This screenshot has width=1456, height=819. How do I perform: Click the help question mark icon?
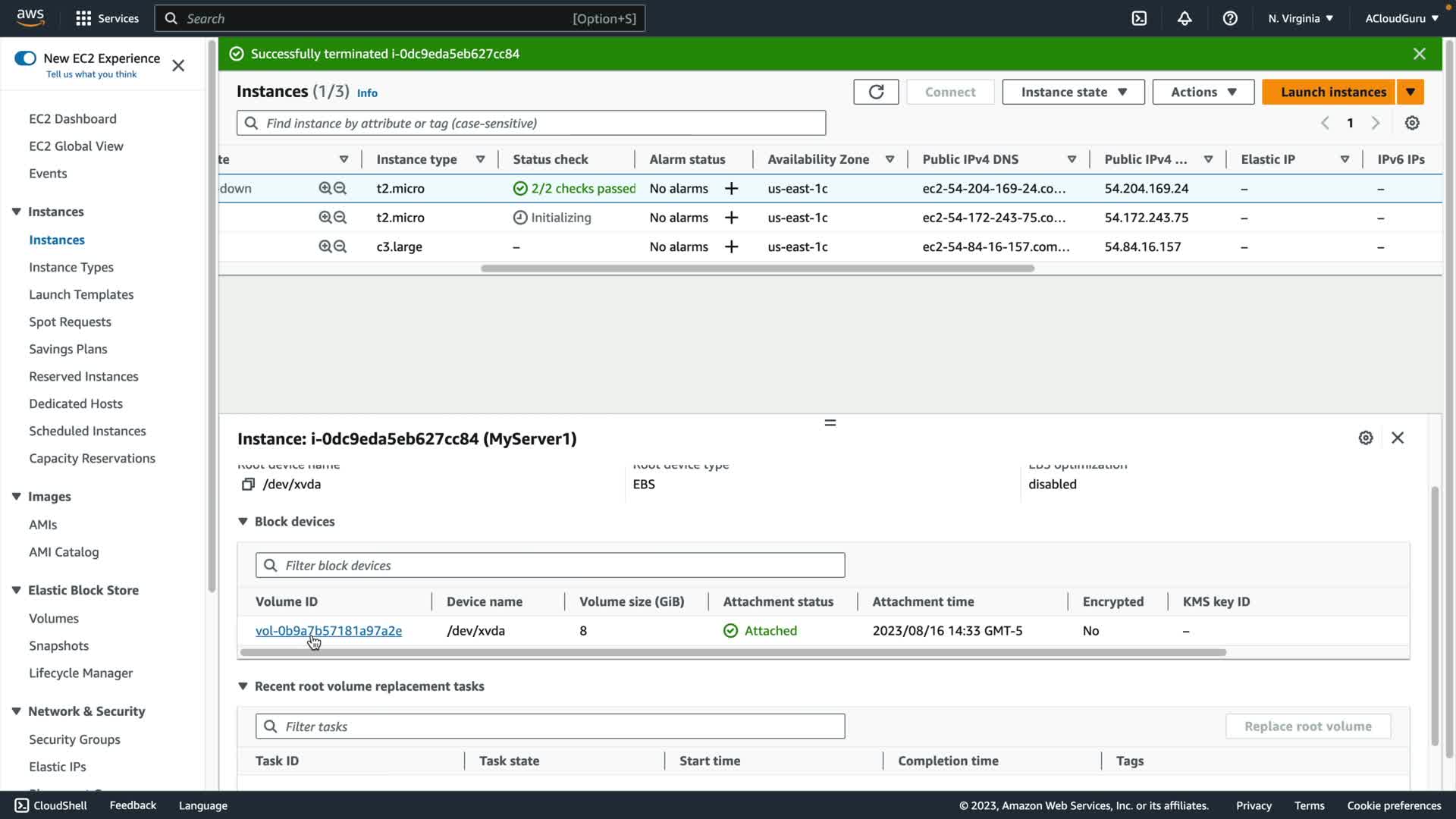[x=1230, y=18]
